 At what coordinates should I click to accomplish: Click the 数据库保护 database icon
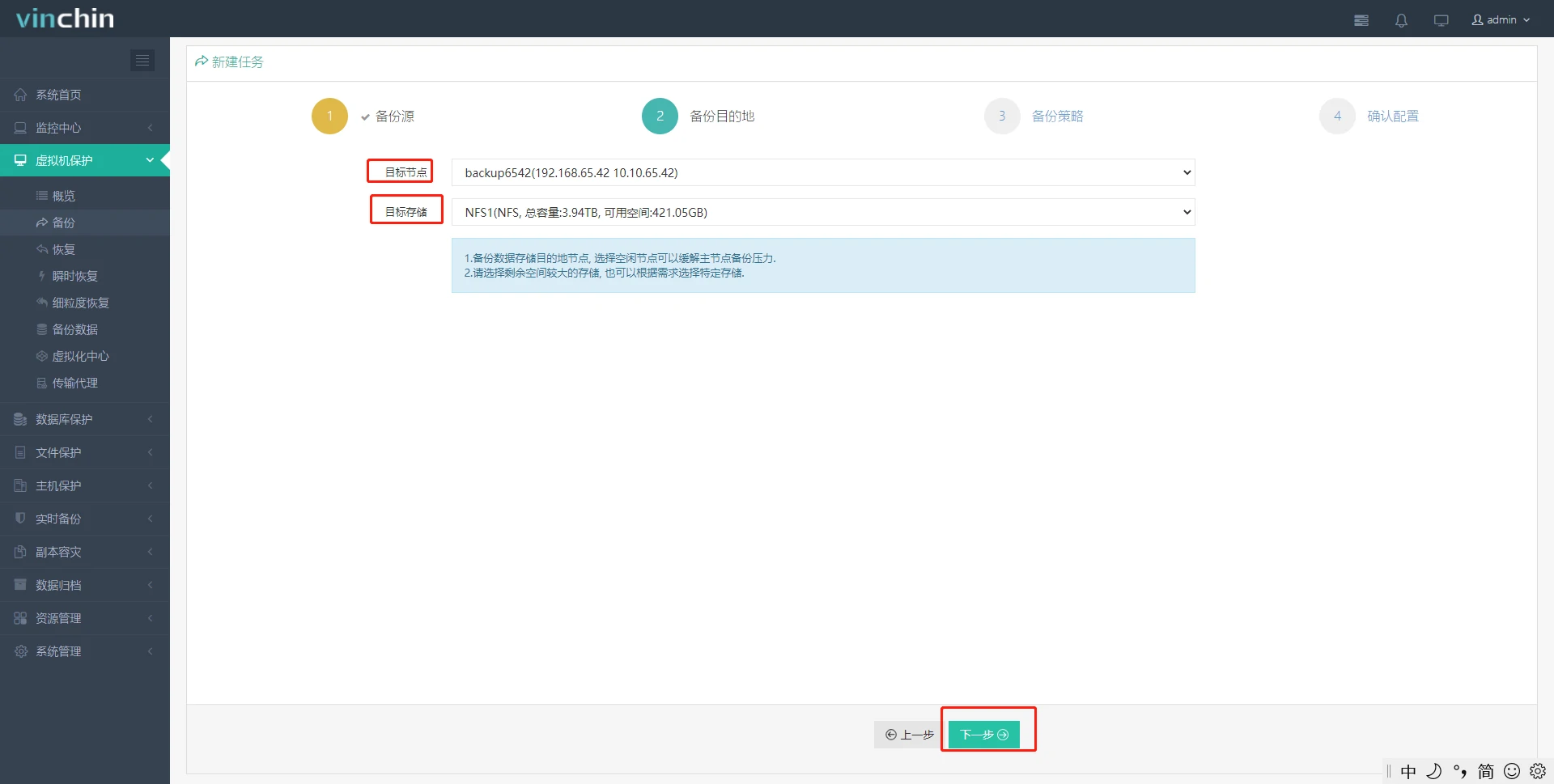click(x=20, y=419)
